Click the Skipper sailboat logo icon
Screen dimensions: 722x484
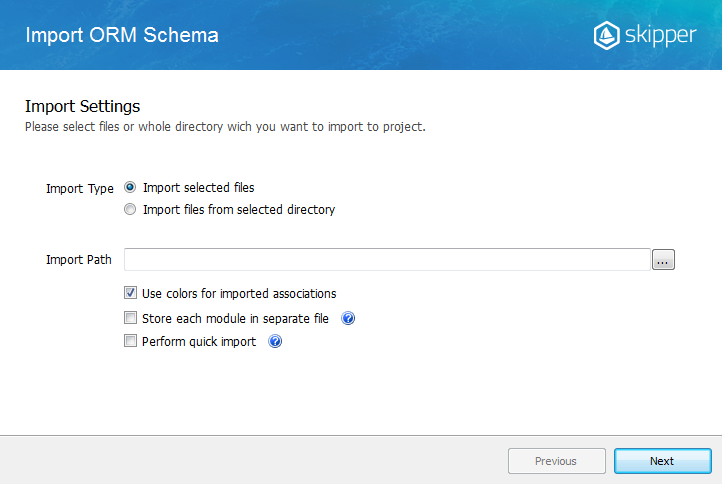point(606,35)
